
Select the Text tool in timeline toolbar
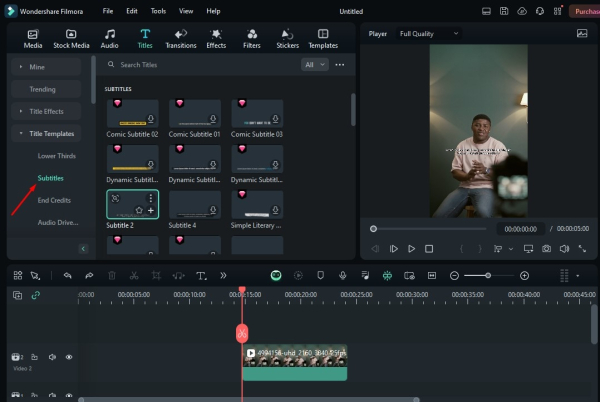(201, 275)
